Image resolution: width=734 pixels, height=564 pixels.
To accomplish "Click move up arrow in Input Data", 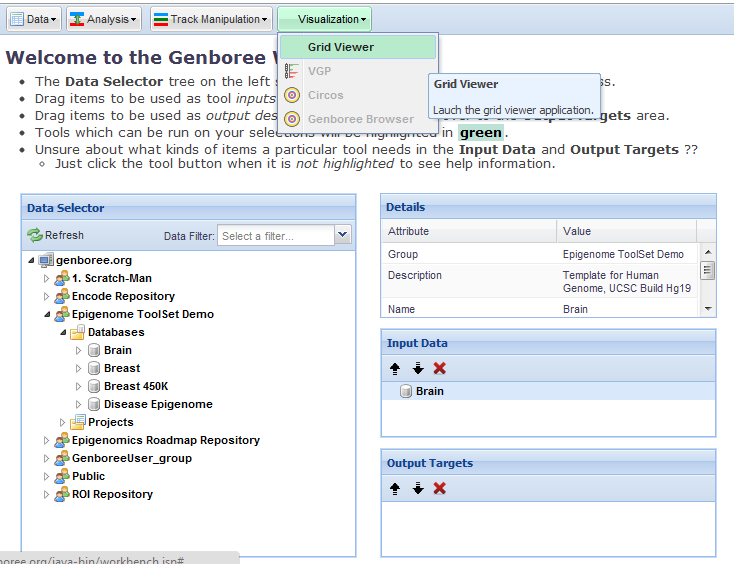I will pos(396,369).
